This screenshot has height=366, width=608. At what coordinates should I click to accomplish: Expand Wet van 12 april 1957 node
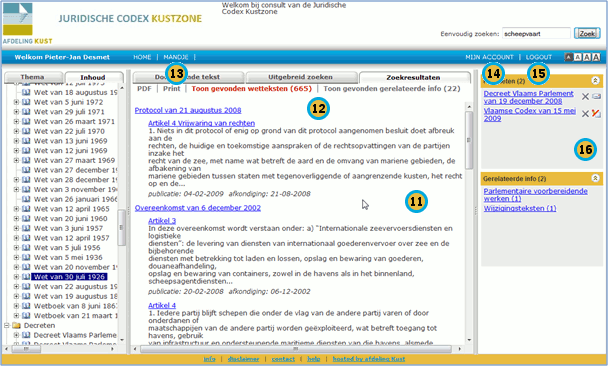(16, 238)
